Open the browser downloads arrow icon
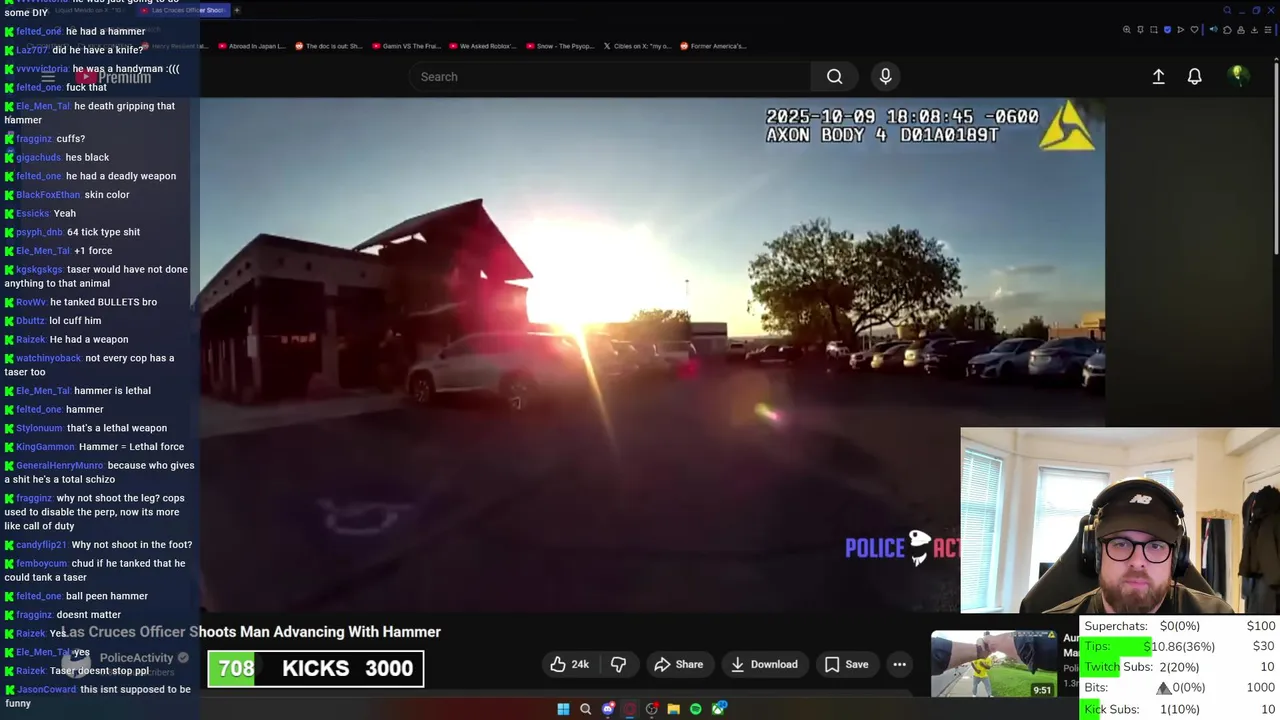This screenshot has width=1280, height=720. point(1254,30)
